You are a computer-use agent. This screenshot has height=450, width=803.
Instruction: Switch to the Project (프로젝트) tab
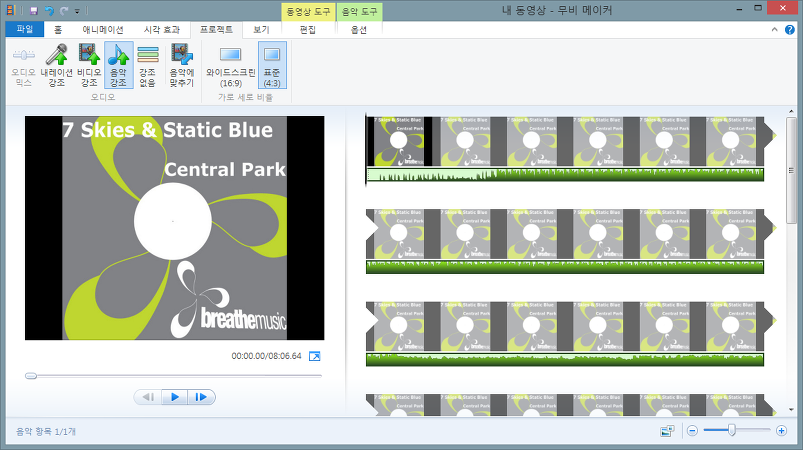(x=216, y=30)
